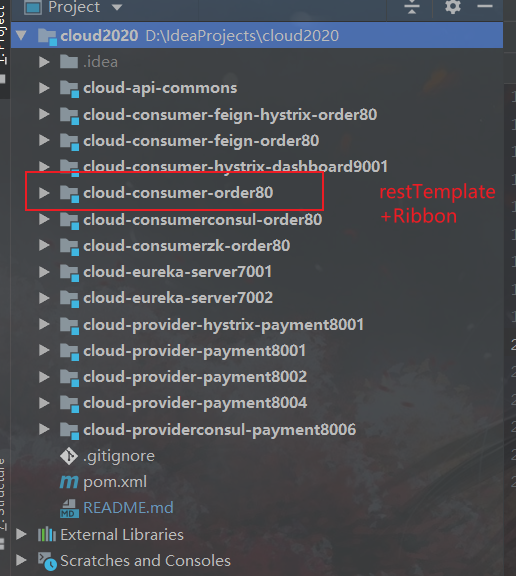
Task: Click the Scratches and Consoles icon
Action: pyautogui.click(x=47, y=561)
